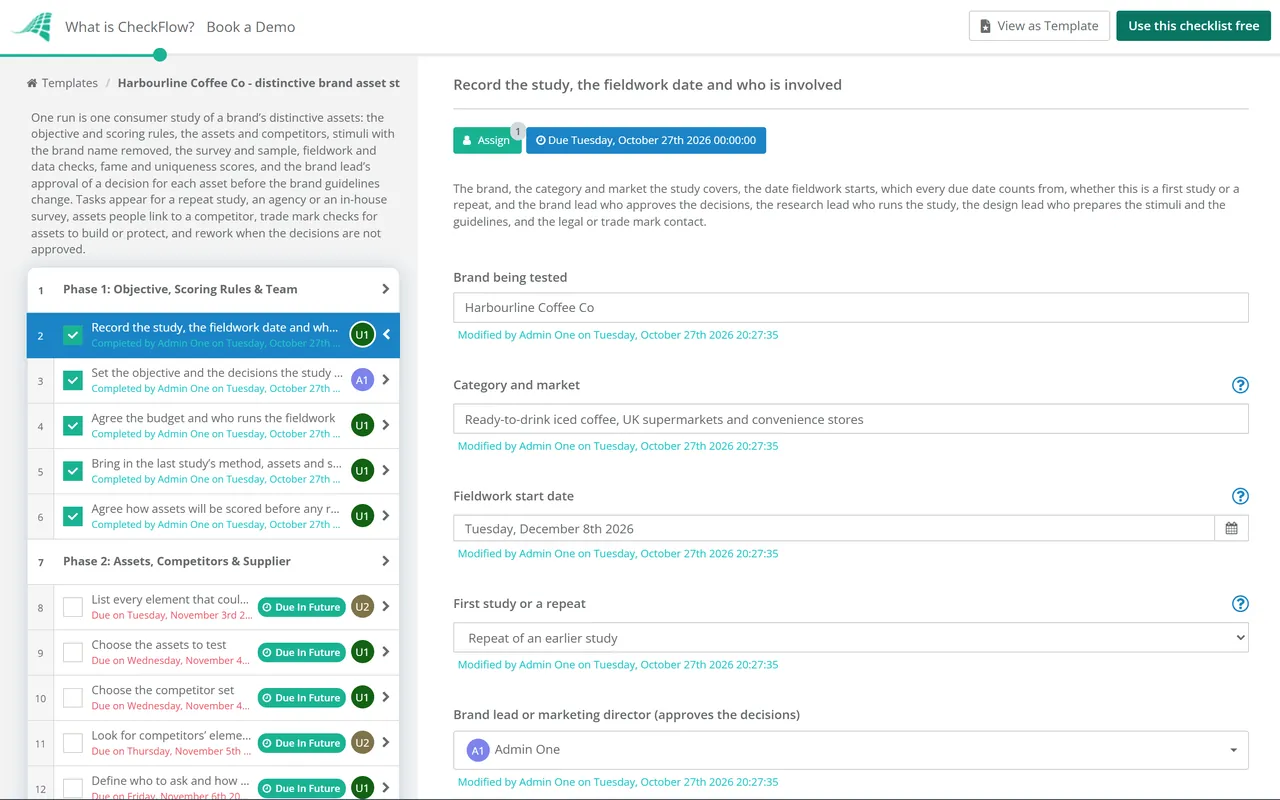Collapse the selected Record the study task arrow
This screenshot has width=1280, height=800.
(387, 335)
